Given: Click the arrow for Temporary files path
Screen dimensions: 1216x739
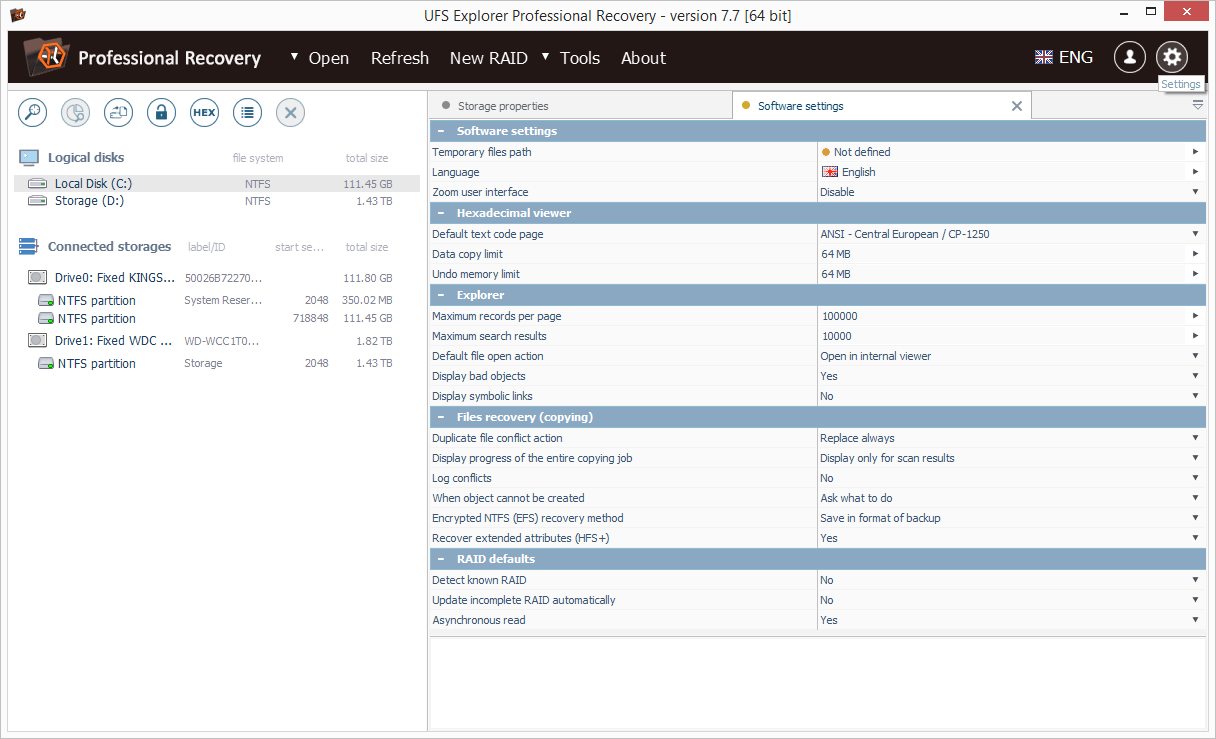Looking at the screenshot, I should (1195, 152).
